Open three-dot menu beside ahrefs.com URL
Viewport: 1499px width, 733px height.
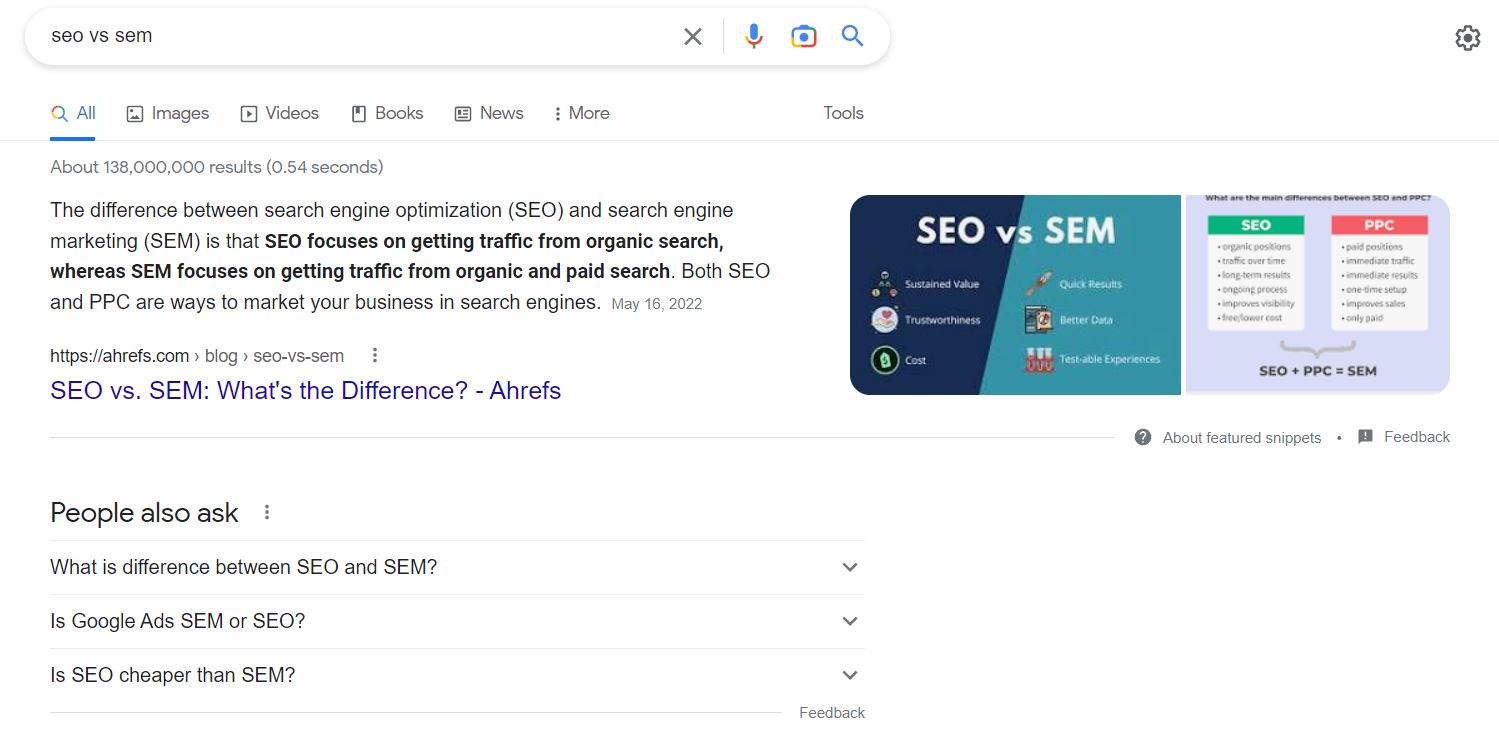(375, 355)
